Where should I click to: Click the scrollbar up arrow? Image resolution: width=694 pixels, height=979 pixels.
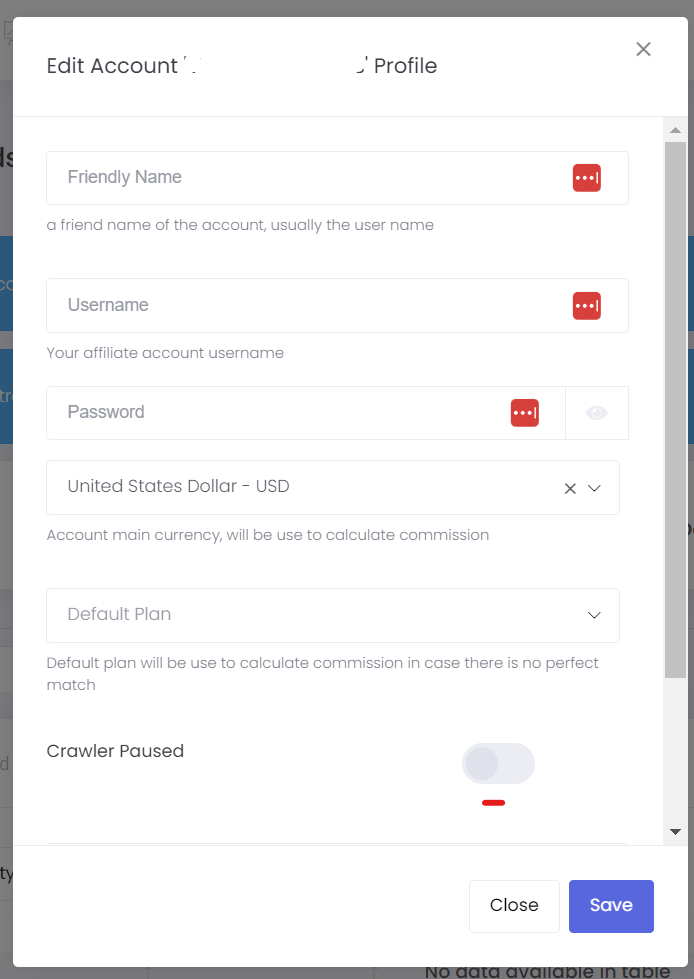tap(675, 130)
